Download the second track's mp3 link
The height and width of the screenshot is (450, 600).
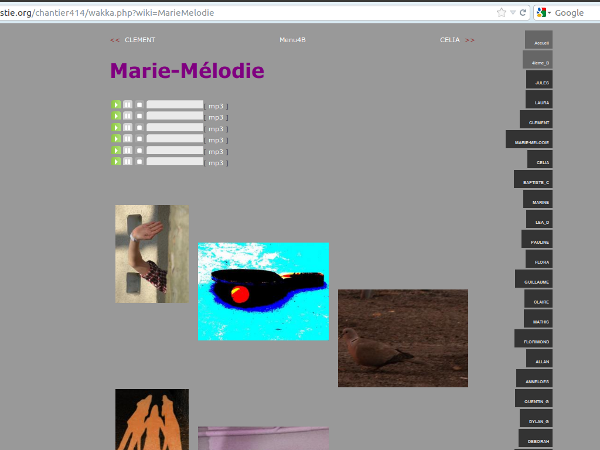click(216, 117)
